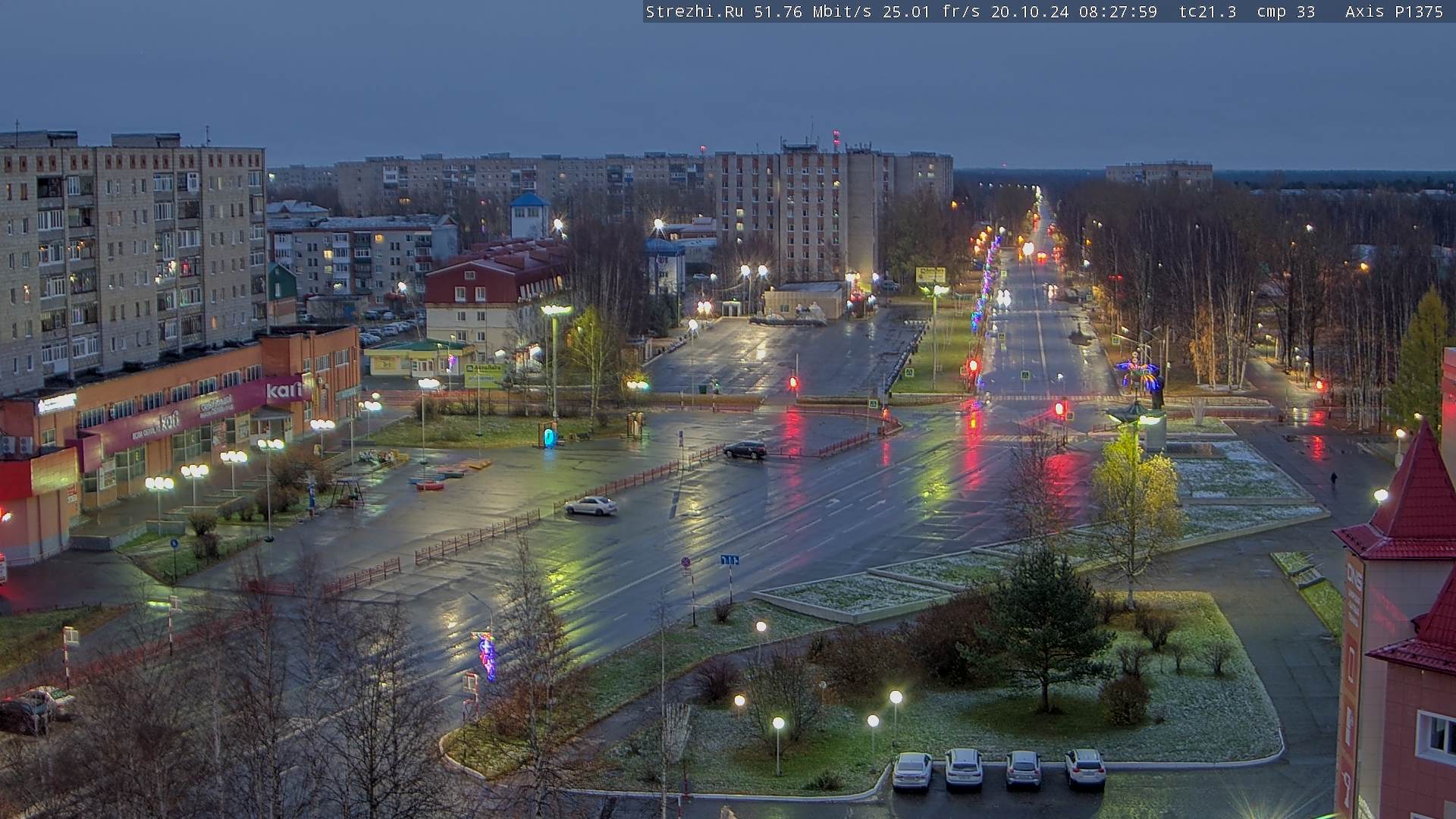This screenshot has width=1456, height=819.
Task: Click the tc21.3 temperature reading
Action: click(1207, 11)
